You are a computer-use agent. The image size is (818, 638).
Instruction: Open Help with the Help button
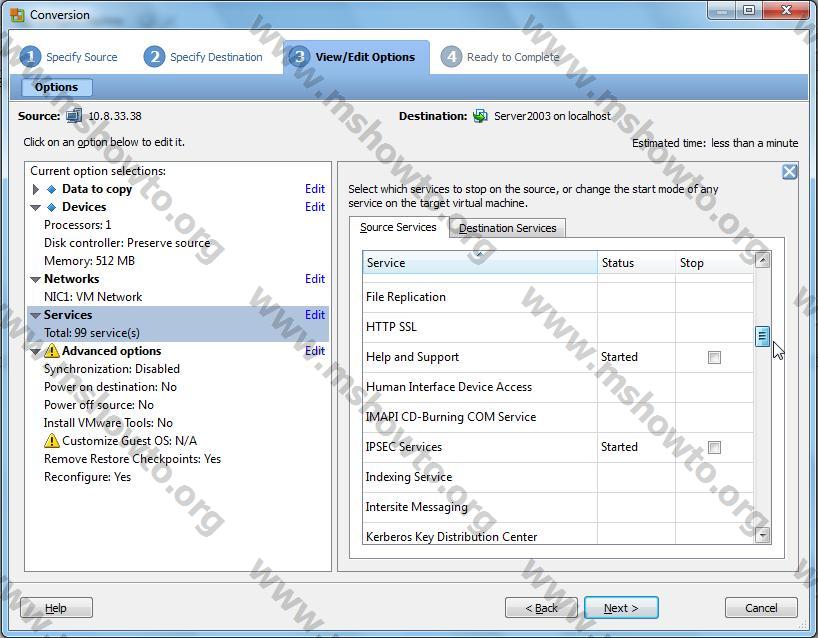click(56, 608)
